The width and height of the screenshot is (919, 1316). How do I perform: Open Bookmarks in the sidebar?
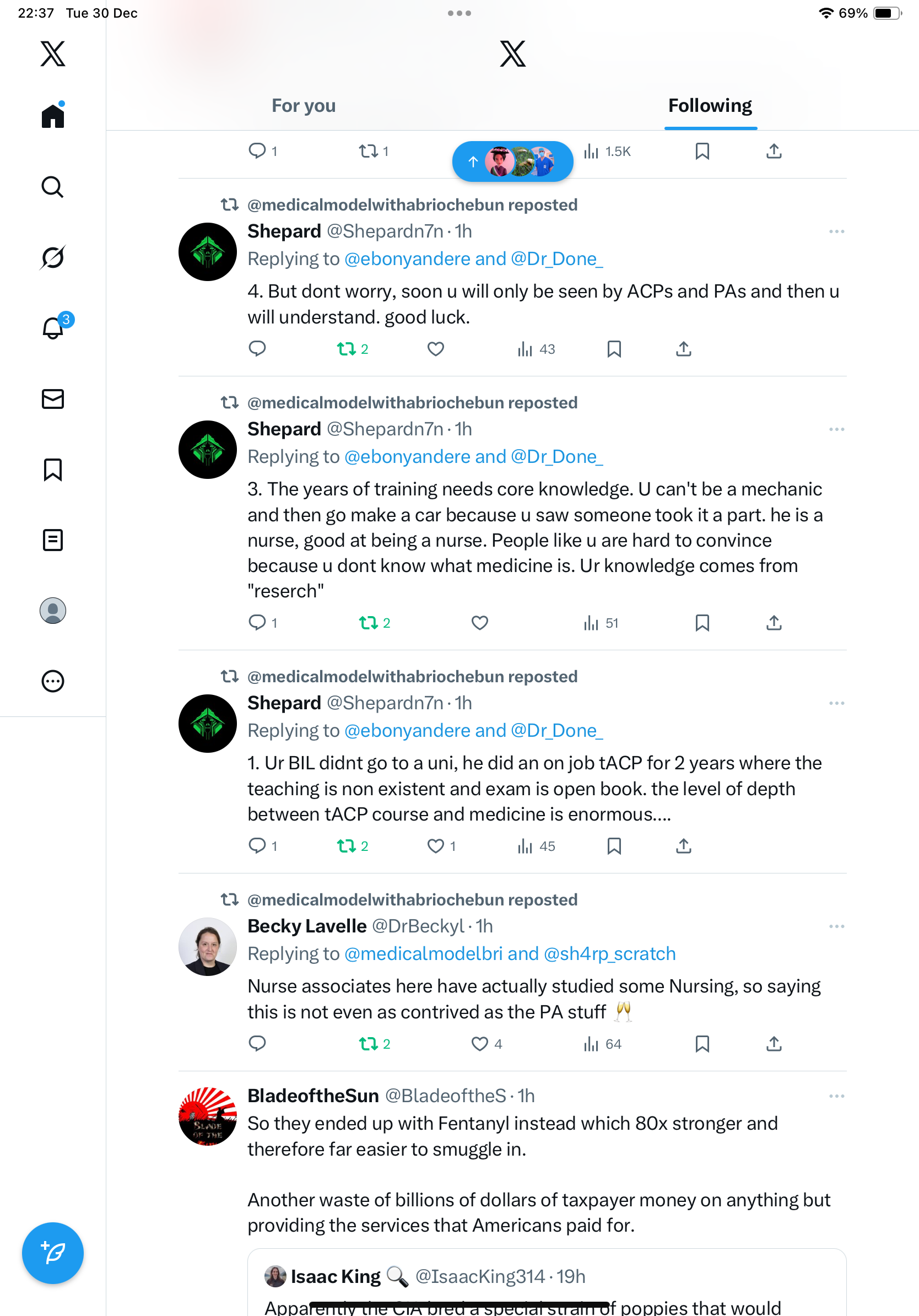tap(53, 470)
